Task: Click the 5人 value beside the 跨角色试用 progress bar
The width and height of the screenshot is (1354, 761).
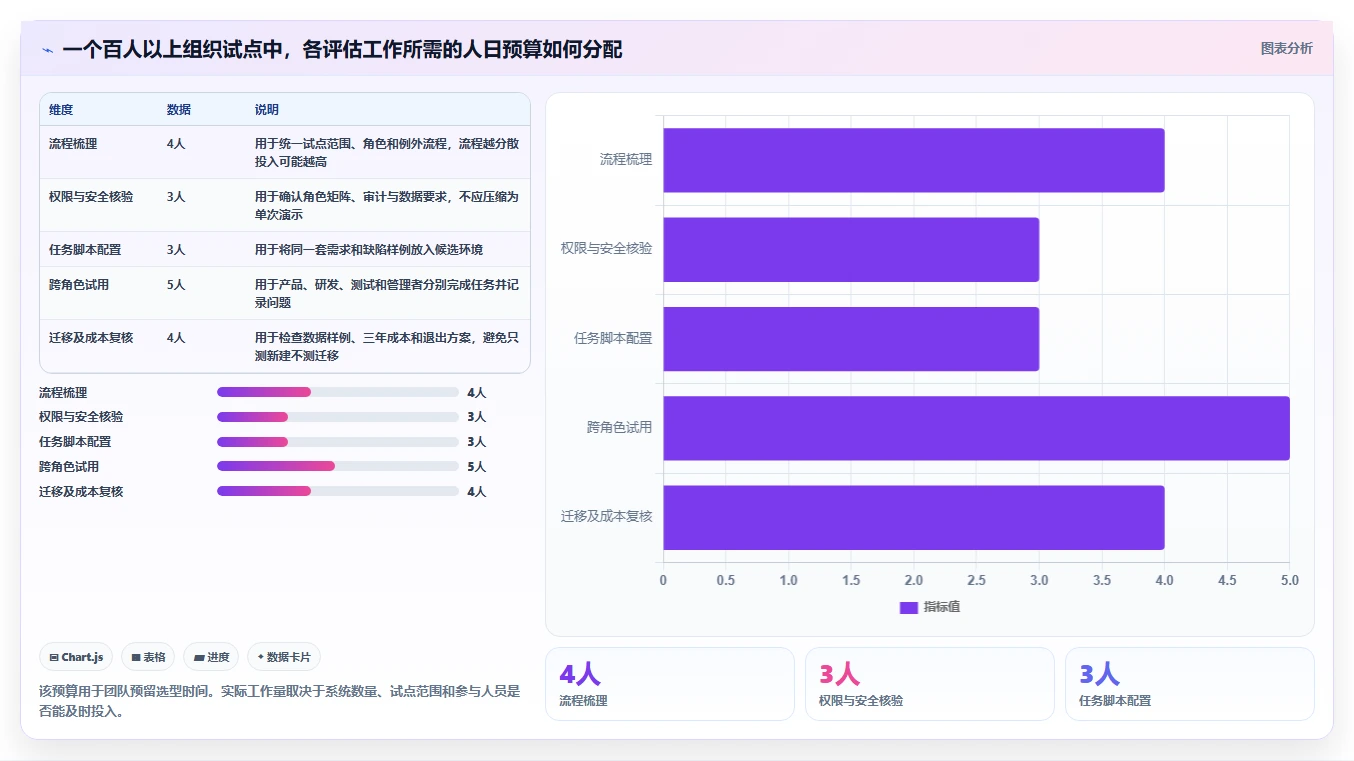Action: coord(476,467)
